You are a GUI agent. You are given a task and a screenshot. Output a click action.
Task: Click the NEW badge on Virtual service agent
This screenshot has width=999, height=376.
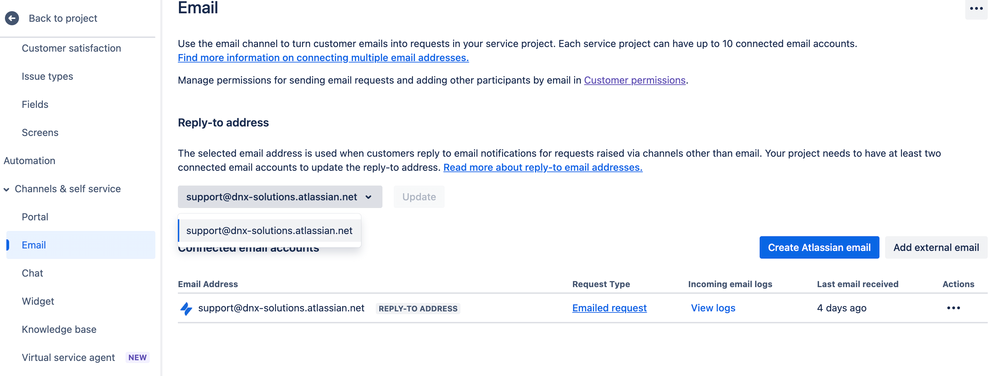click(x=138, y=358)
